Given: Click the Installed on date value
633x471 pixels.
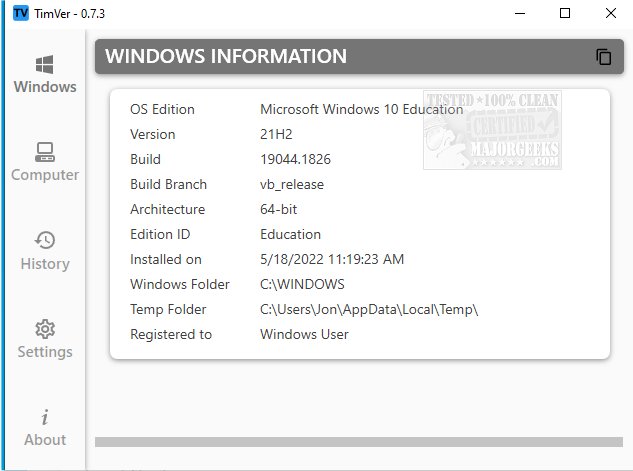Looking at the screenshot, I should point(331,259).
